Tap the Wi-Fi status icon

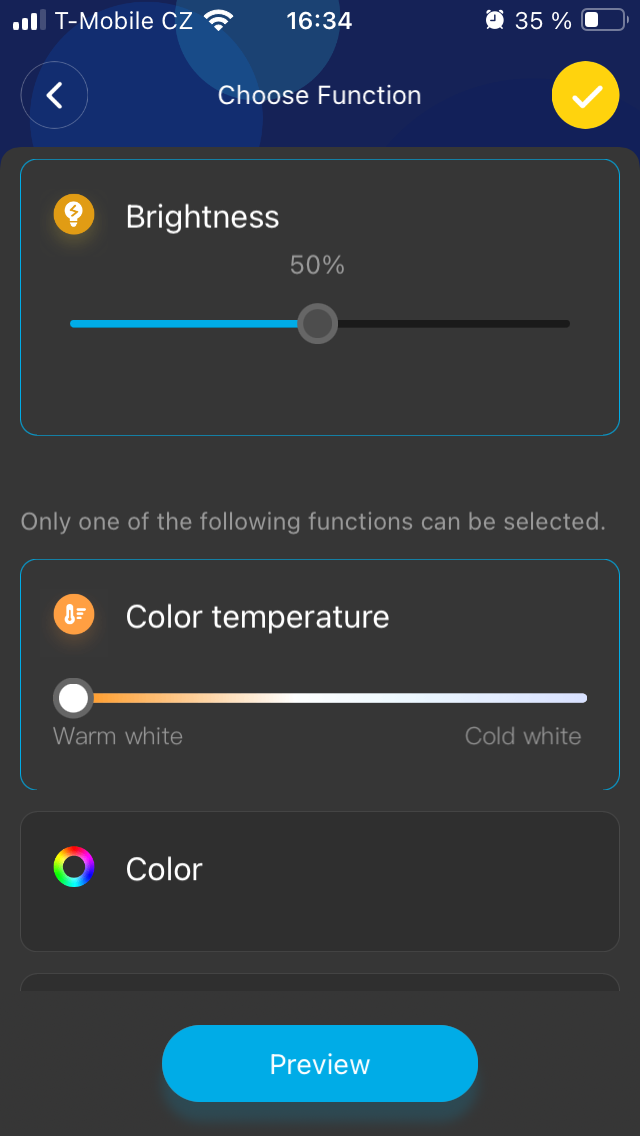coord(216,20)
